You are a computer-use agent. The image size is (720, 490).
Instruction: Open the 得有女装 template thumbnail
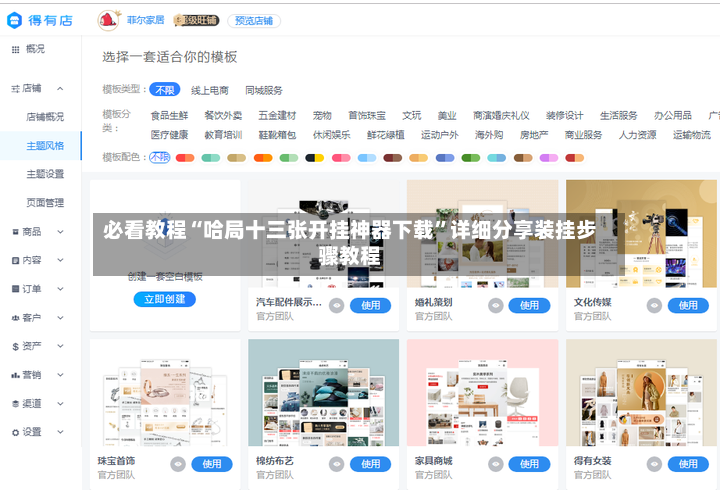click(641, 393)
